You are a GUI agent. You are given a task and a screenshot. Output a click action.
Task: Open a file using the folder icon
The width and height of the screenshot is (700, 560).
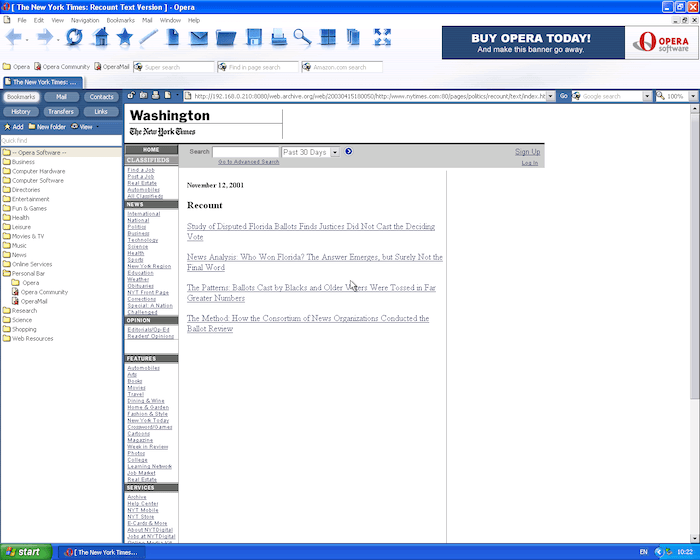[x=226, y=38]
